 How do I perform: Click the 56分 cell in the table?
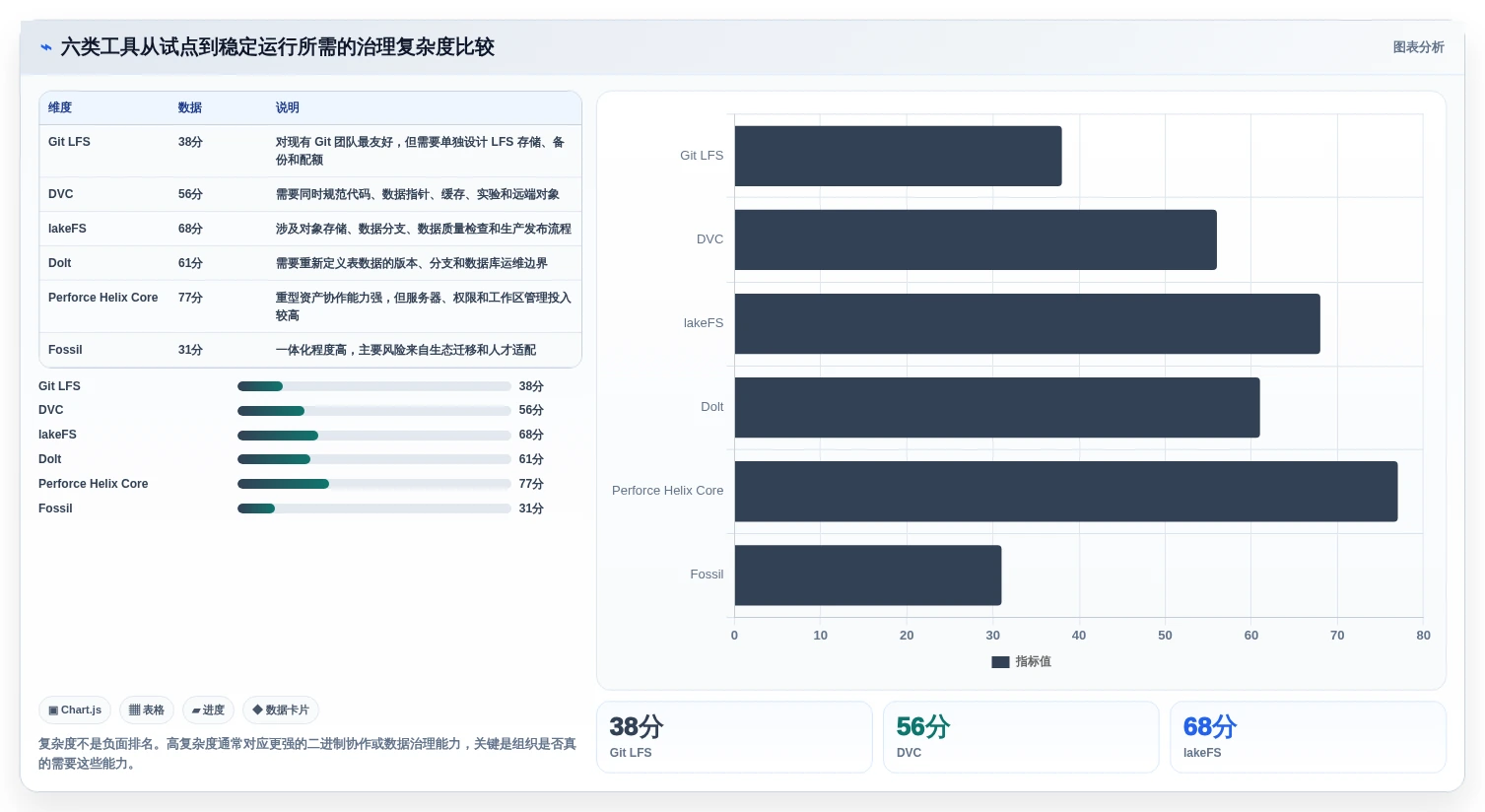tap(190, 194)
